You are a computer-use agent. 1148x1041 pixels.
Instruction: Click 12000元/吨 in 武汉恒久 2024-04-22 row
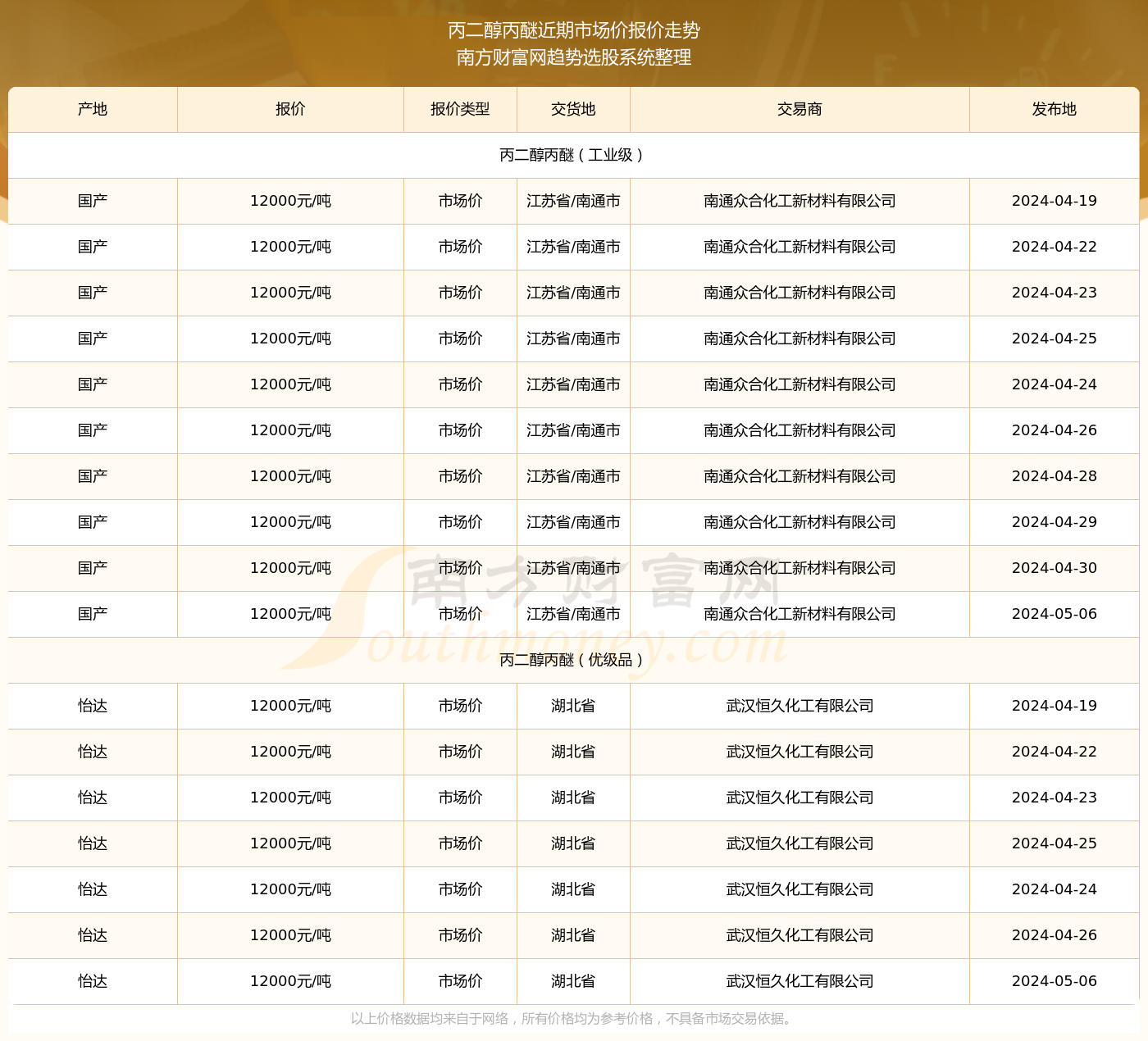click(x=290, y=752)
